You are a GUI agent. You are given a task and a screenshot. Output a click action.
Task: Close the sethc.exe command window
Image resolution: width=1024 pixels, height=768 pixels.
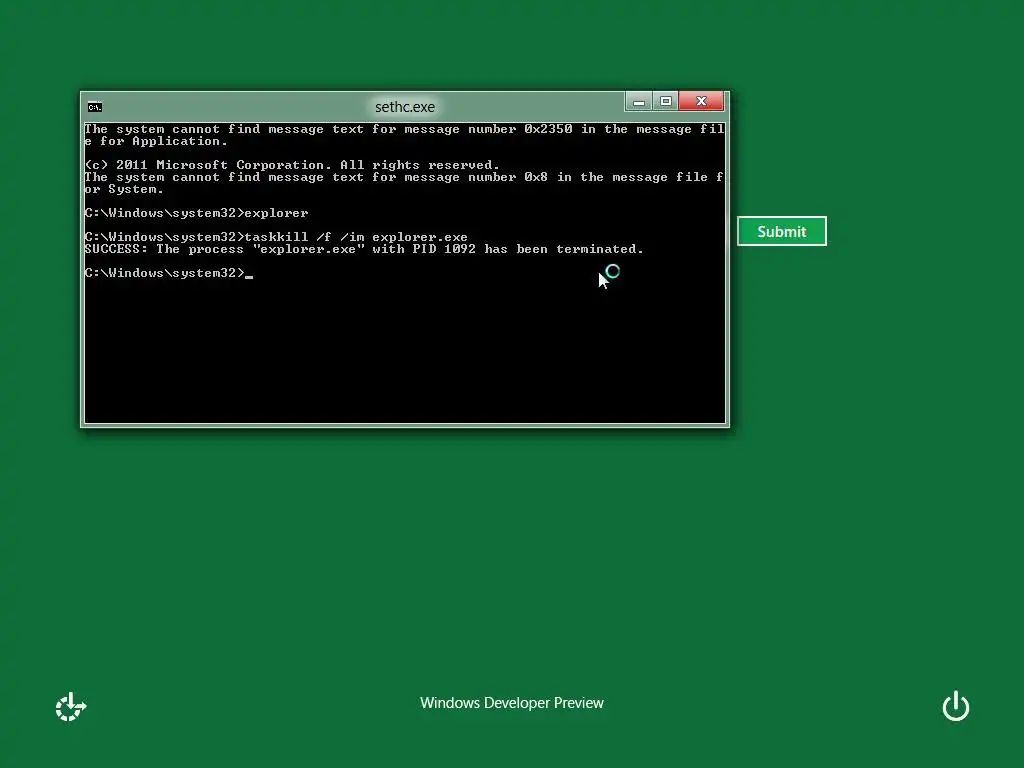click(701, 101)
